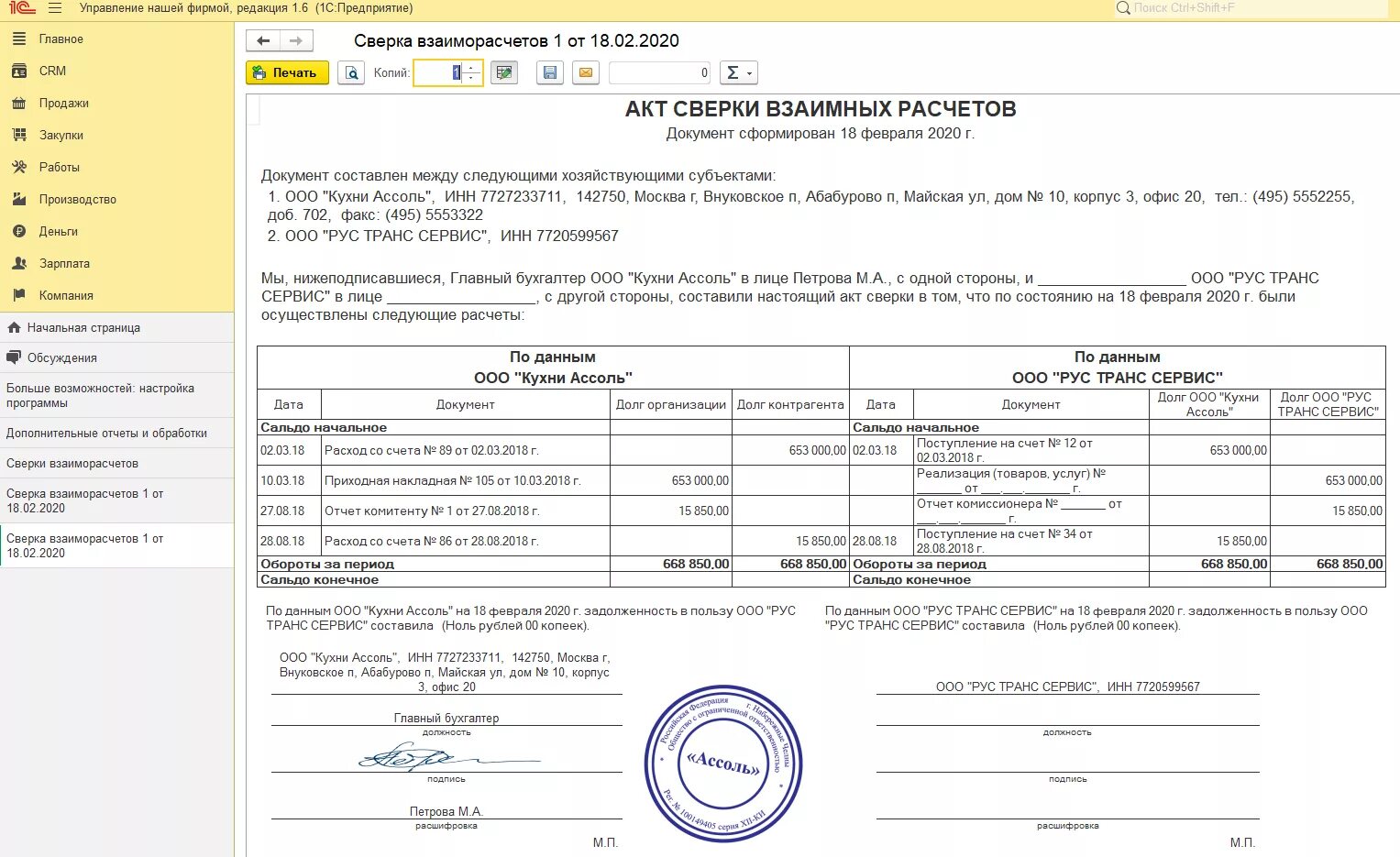
Task: Open print preview magnifier icon
Action: (351, 72)
